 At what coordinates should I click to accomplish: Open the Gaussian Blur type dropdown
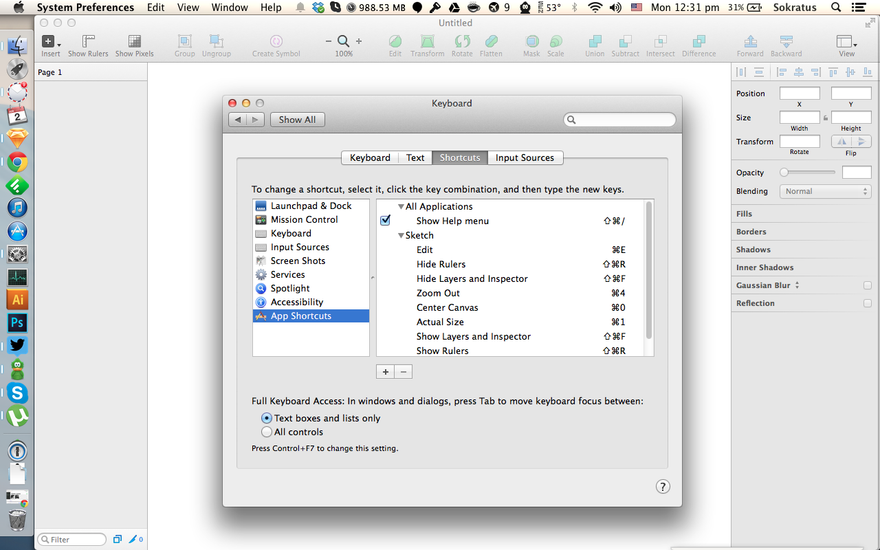[x=797, y=285]
